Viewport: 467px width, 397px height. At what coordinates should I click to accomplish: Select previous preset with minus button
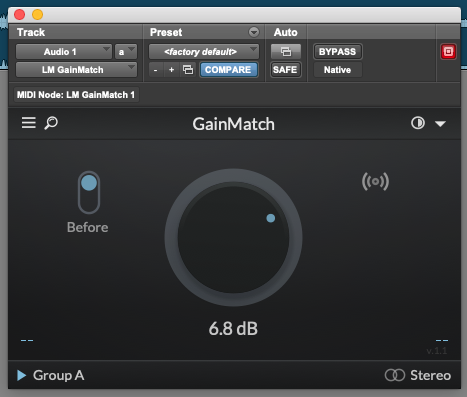pyautogui.click(x=155, y=70)
